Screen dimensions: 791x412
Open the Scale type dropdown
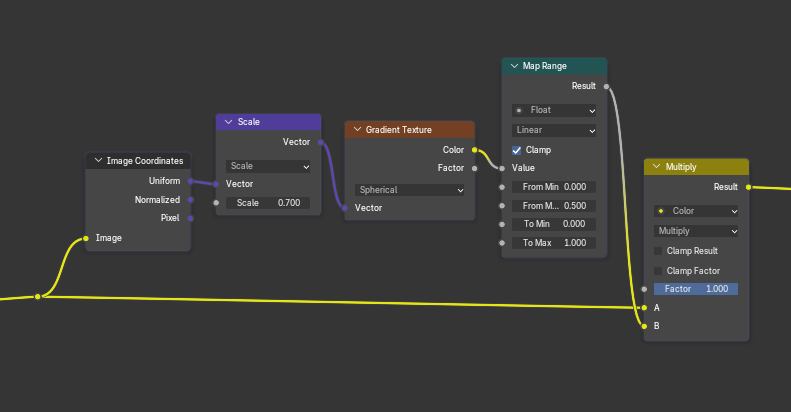(x=268, y=166)
